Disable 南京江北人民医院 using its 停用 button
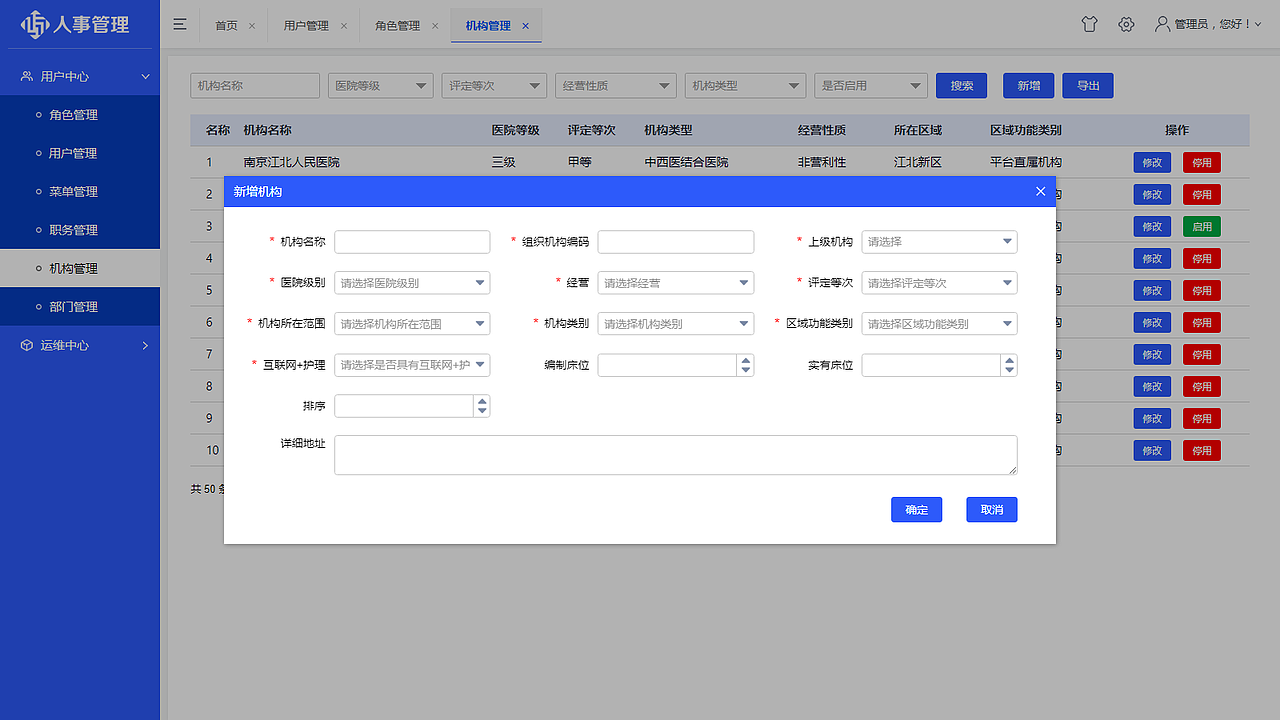 tap(1200, 162)
